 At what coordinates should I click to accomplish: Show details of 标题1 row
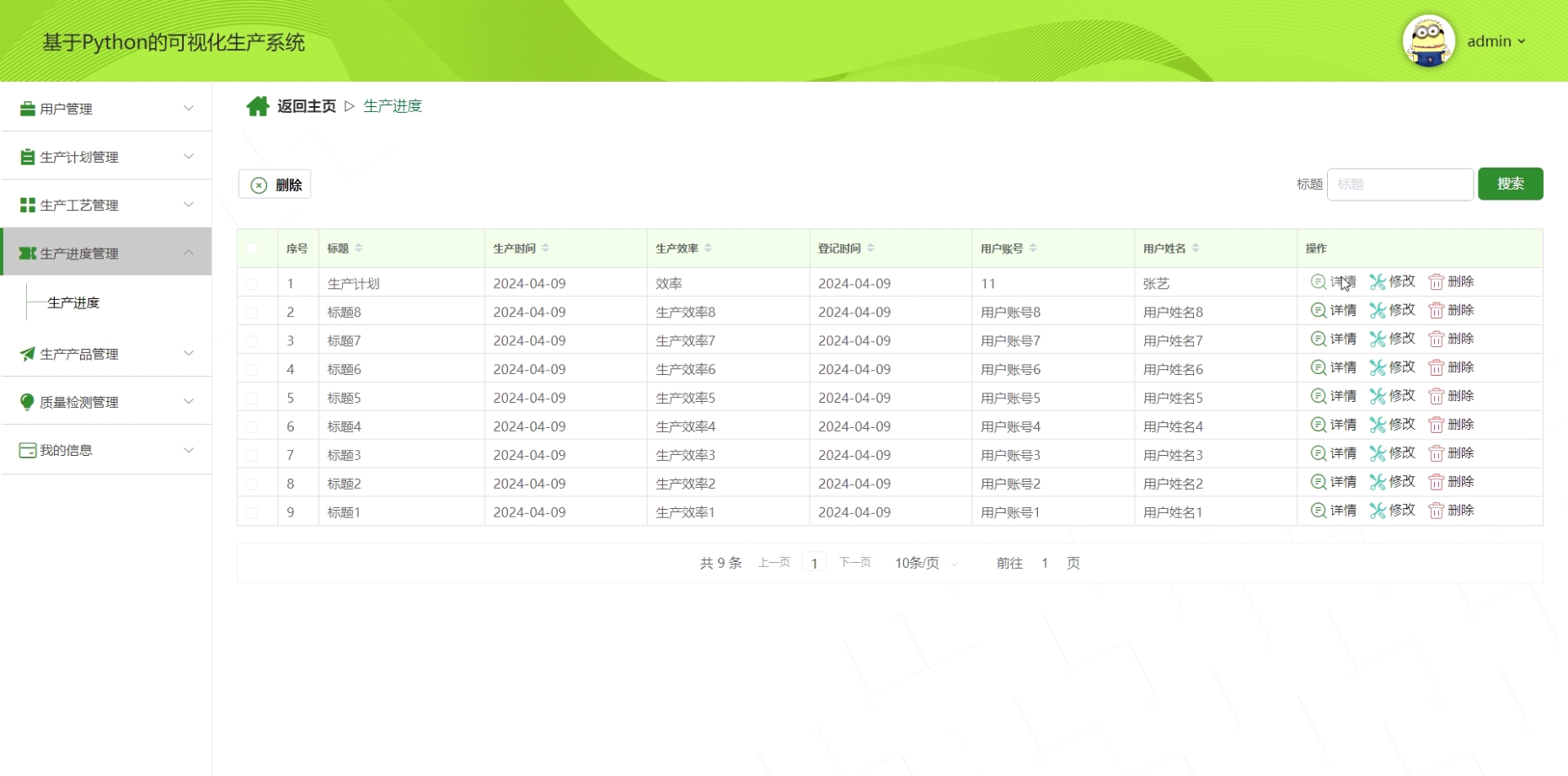pos(1333,511)
